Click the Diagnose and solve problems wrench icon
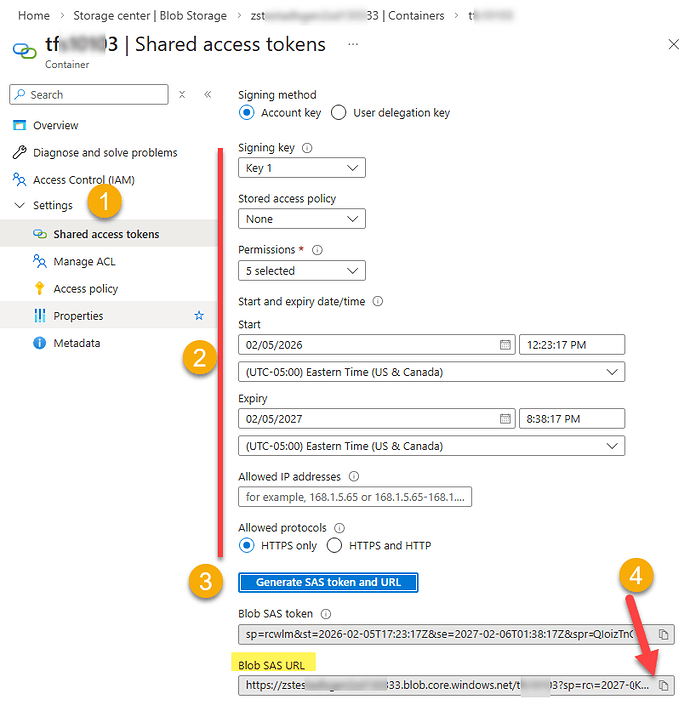 19,152
